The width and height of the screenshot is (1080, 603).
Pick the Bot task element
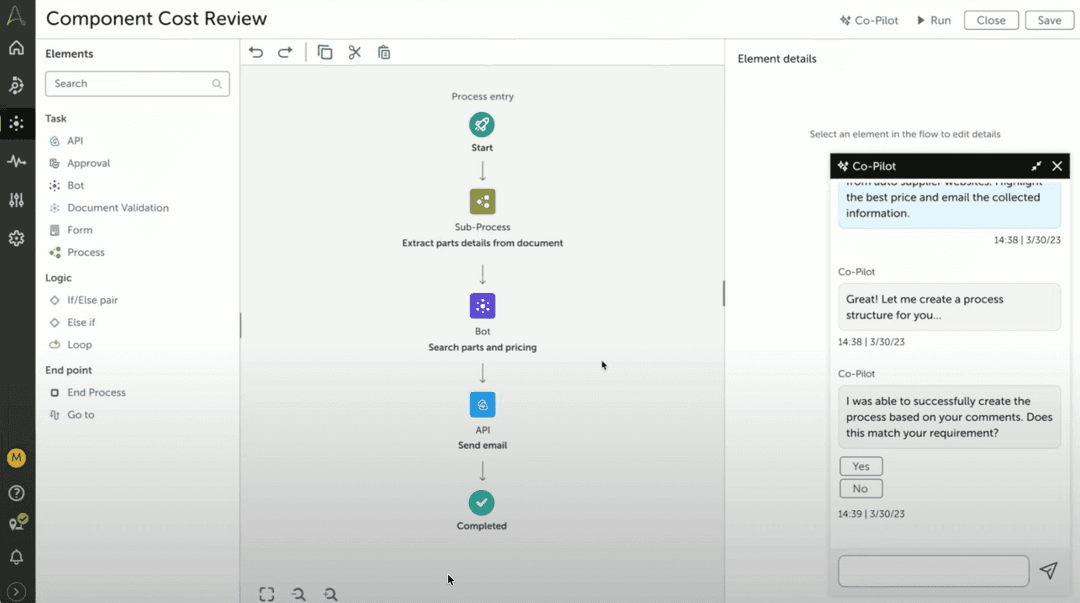tap(67, 185)
